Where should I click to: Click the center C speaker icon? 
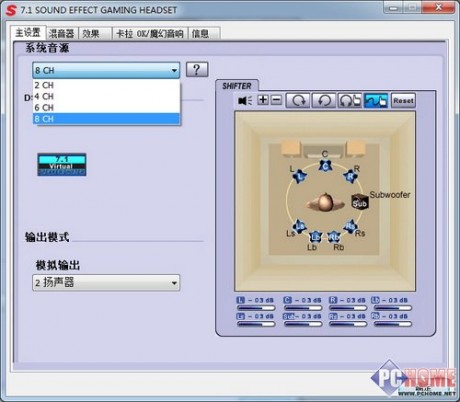coord(325,166)
